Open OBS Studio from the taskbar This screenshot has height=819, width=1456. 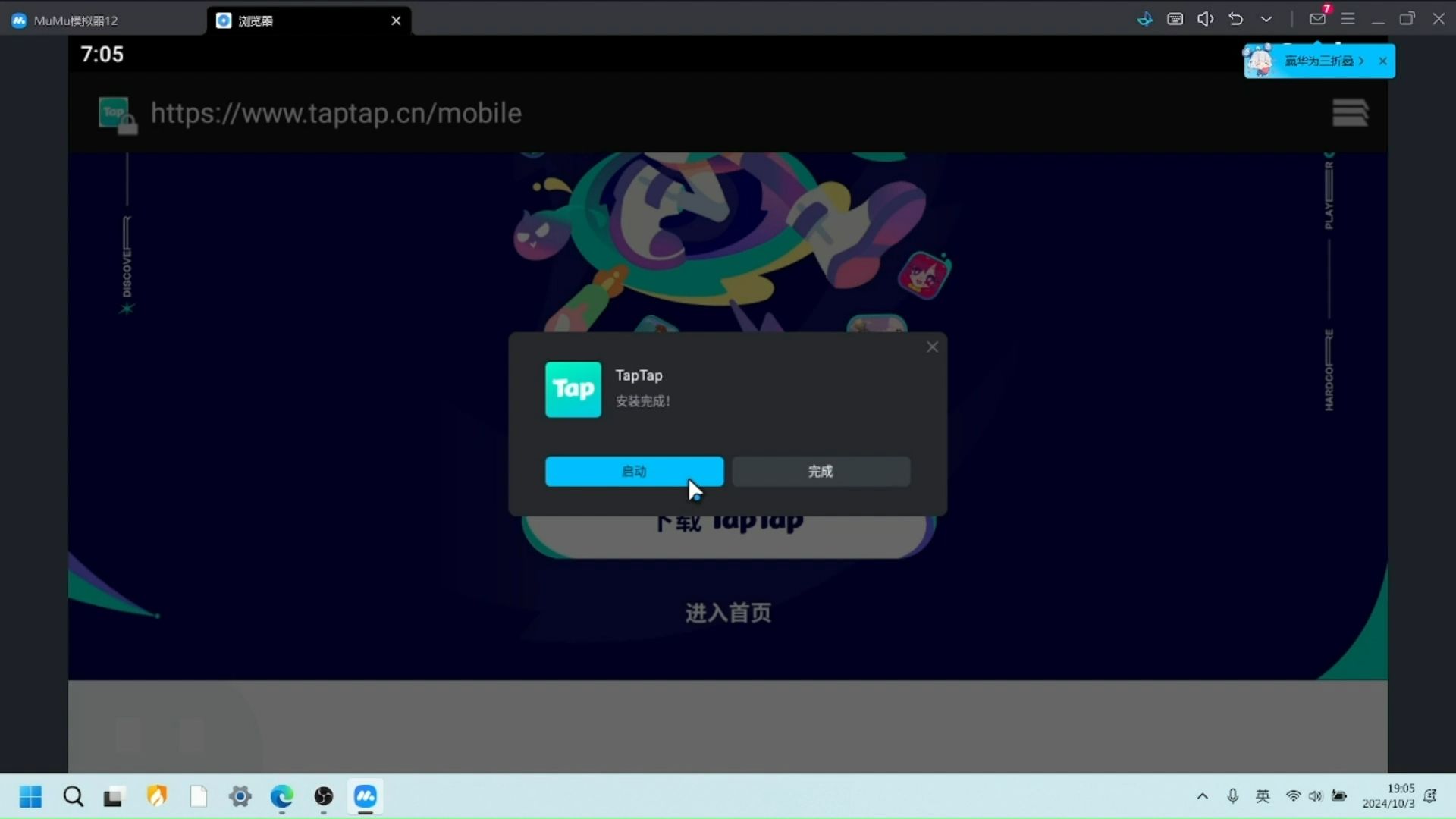click(323, 796)
